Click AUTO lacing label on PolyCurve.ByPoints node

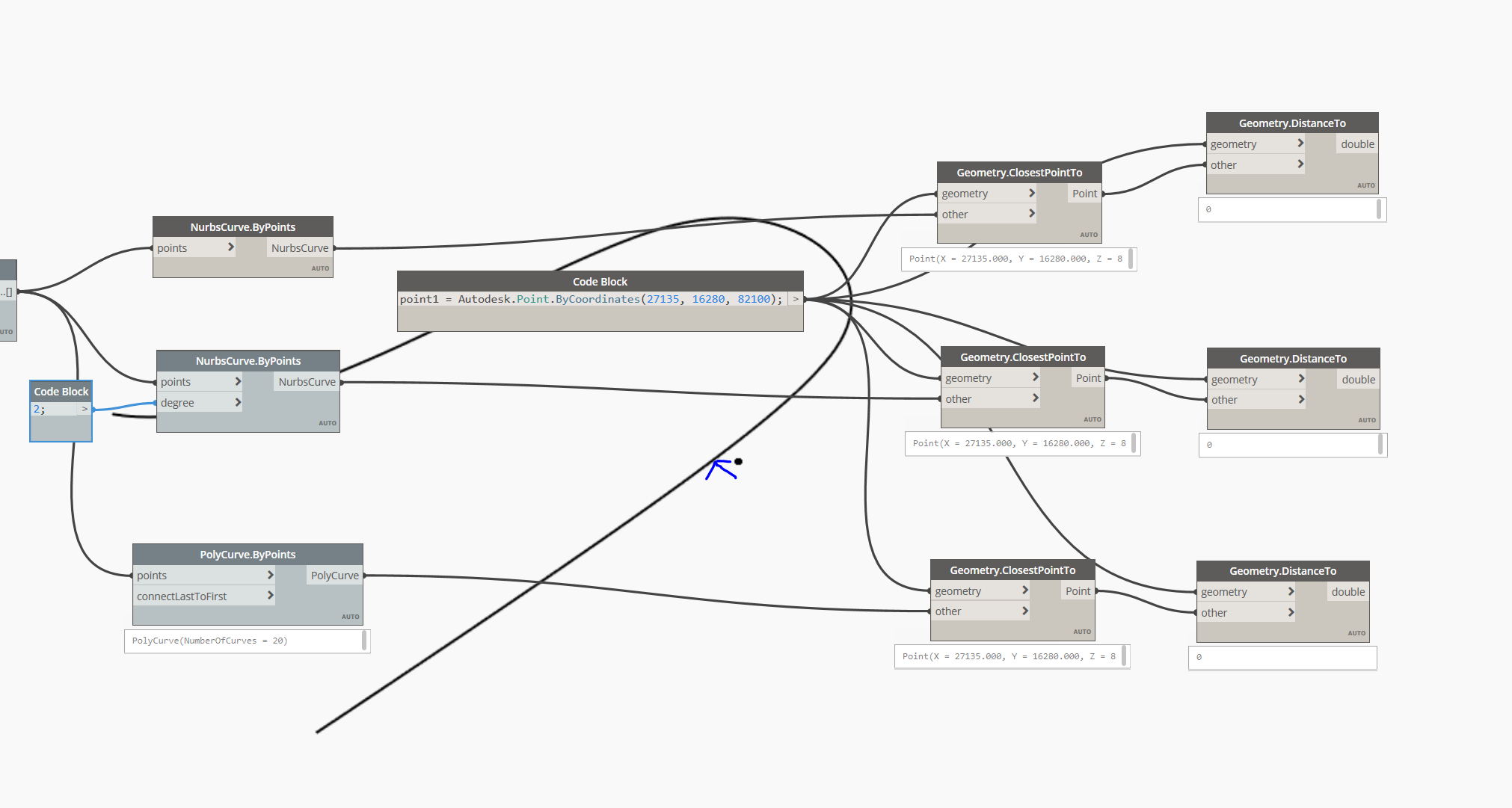(351, 617)
